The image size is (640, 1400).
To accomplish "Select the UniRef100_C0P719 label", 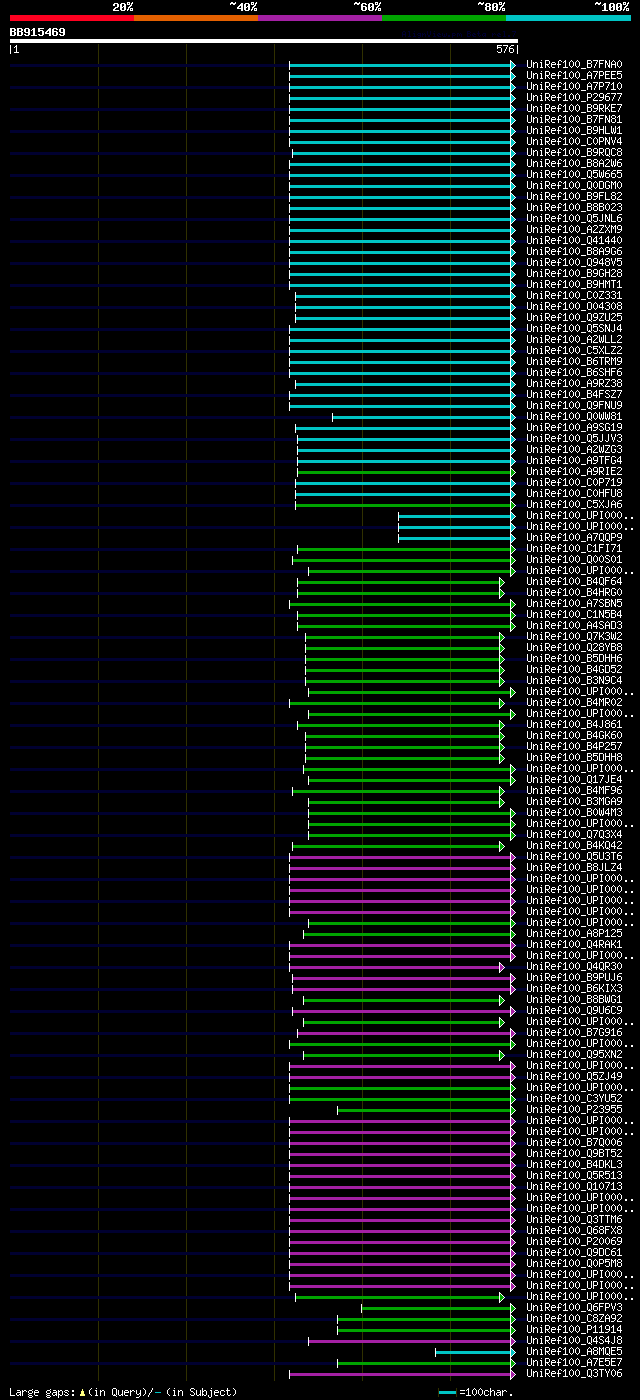I will pyautogui.click(x=574, y=483).
